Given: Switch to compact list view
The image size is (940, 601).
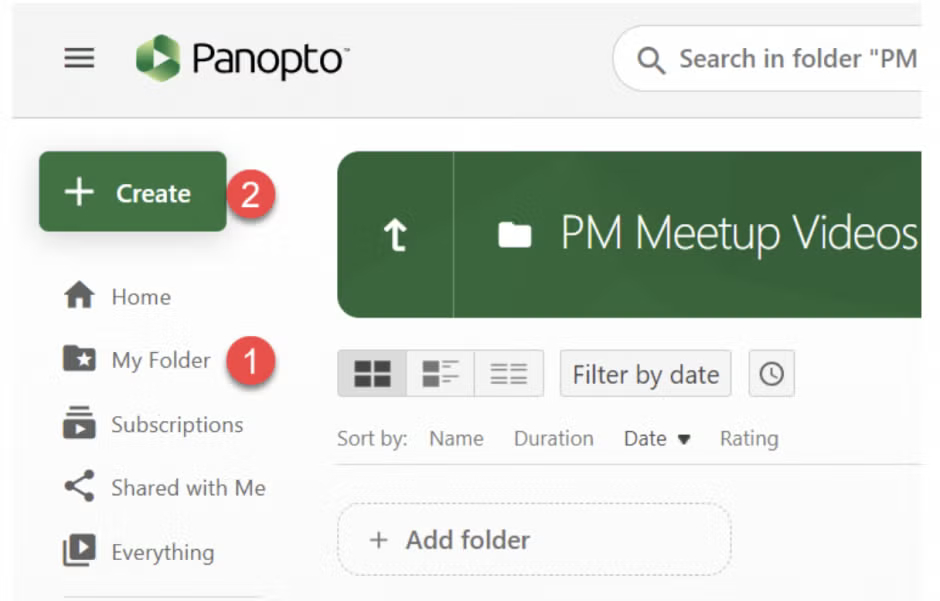Looking at the screenshot, I should (x=508, y=374).
